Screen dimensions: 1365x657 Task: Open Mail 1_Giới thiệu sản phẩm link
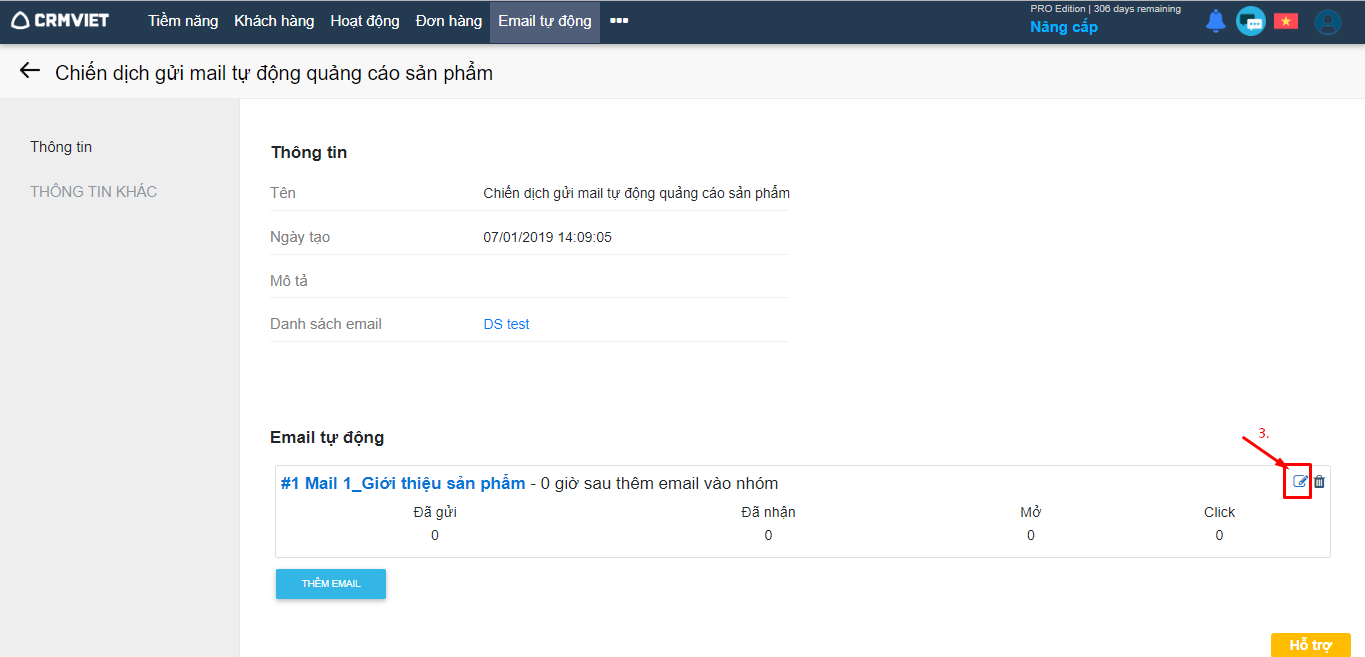tap(403, 483)
